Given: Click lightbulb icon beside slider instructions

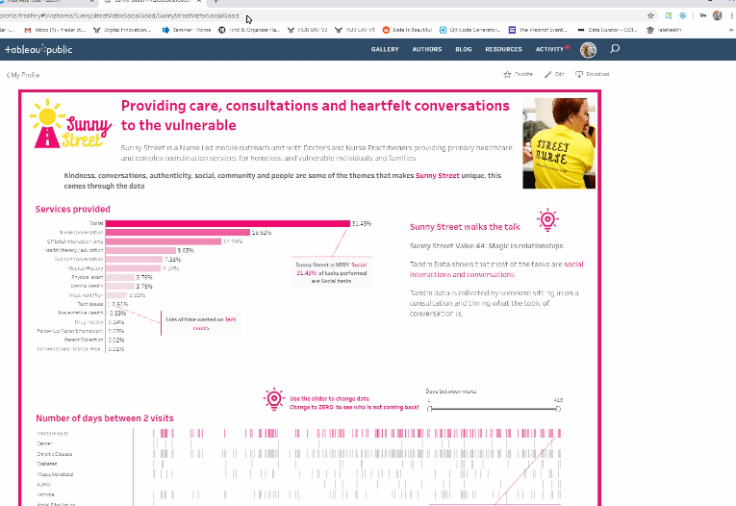Looking at the screenshot, I should pyautogui.click(x=273, y=400).
